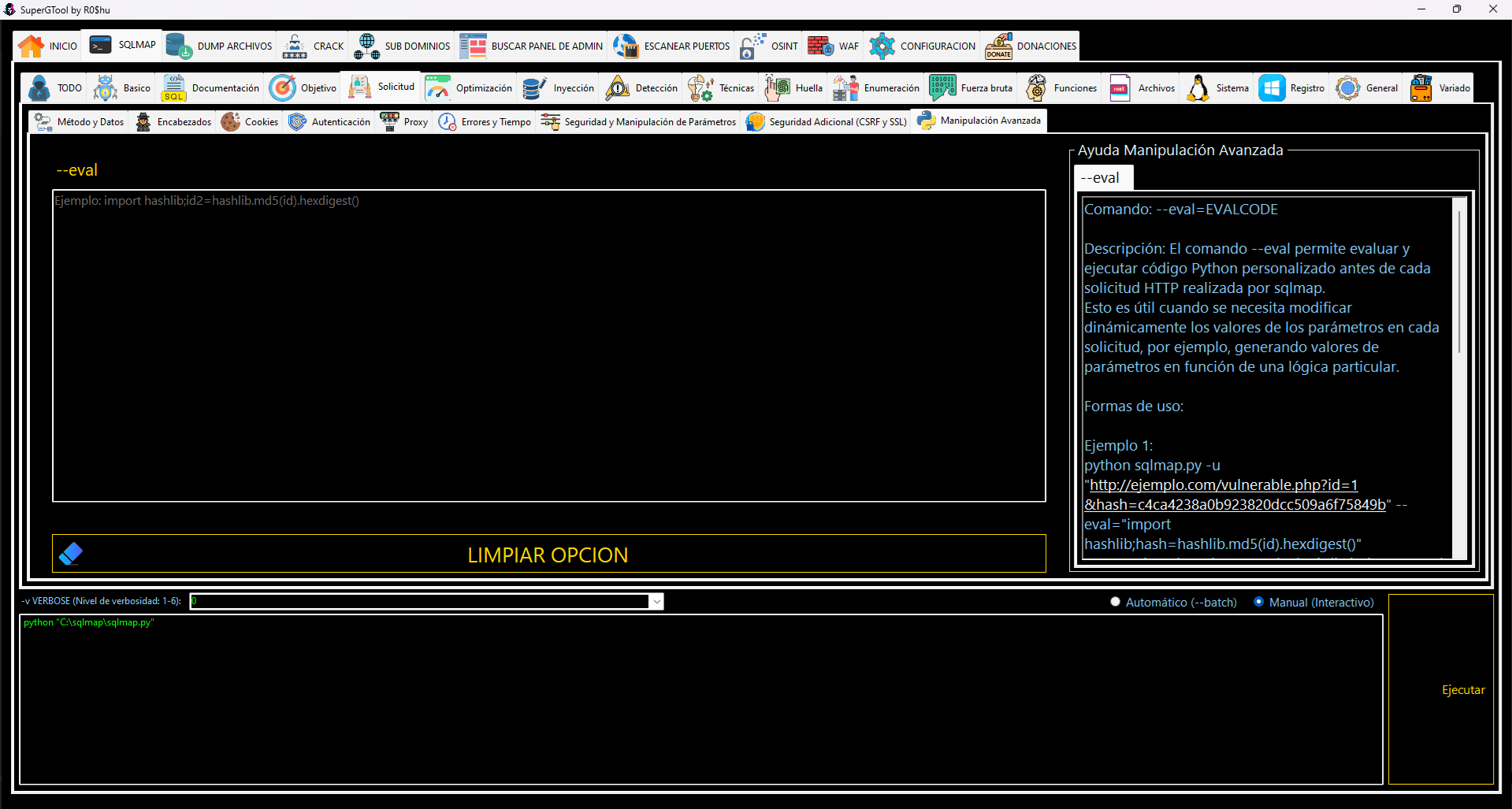Screen dimensions: 1512x809
Task: Click the Sistema Linux penguin icon
Action: pos(1198,88)
